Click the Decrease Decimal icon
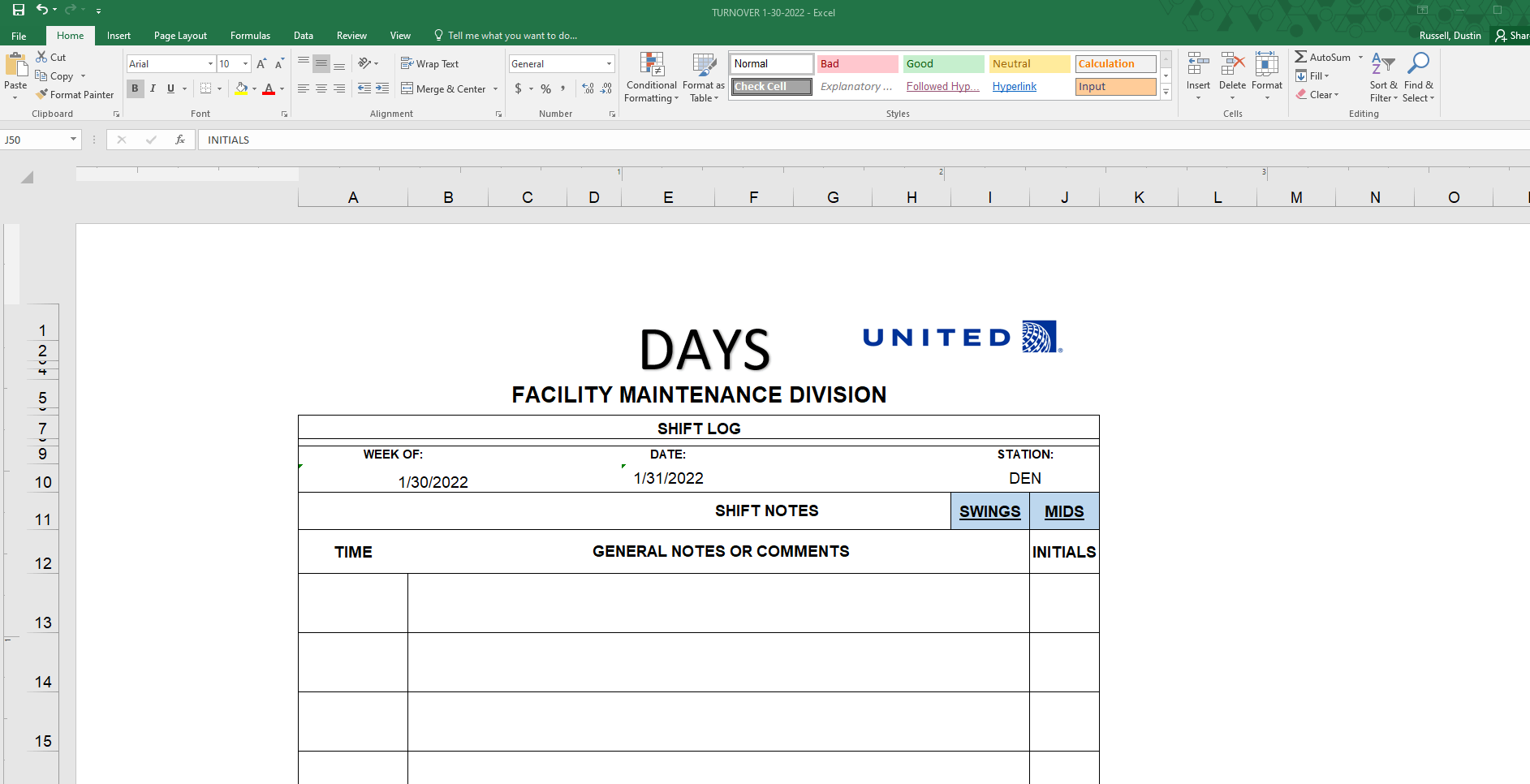This screenshot has width=1530, height=784. coord(606,88)
